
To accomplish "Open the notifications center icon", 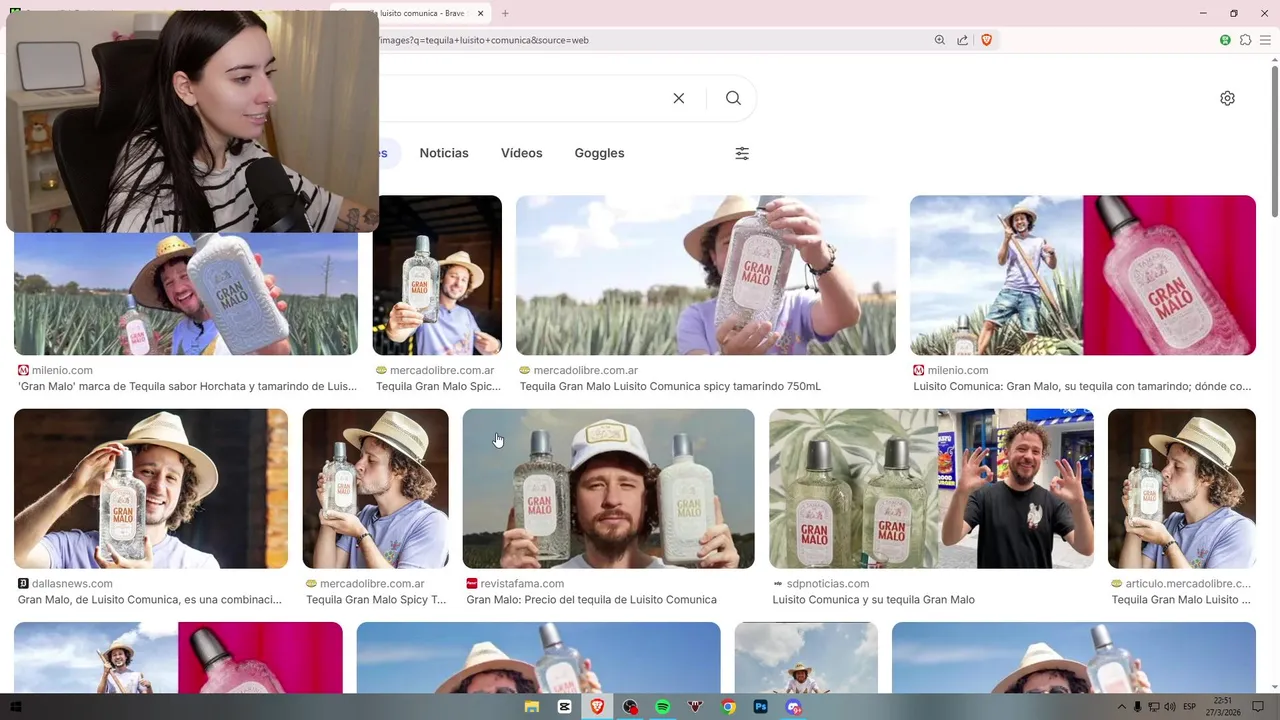I will 1258,707.
